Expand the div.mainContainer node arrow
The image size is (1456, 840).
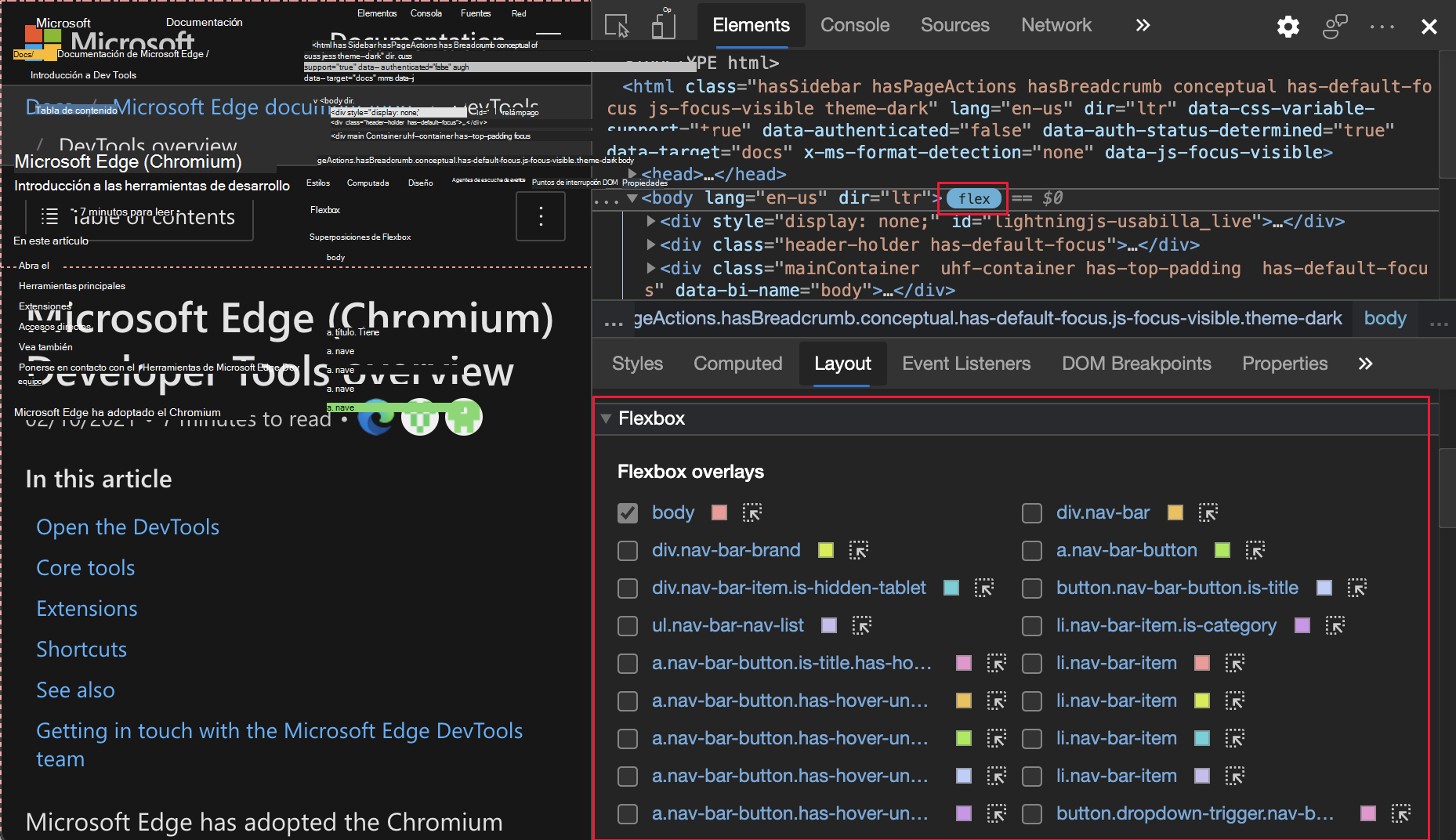[x=651, y=268]
